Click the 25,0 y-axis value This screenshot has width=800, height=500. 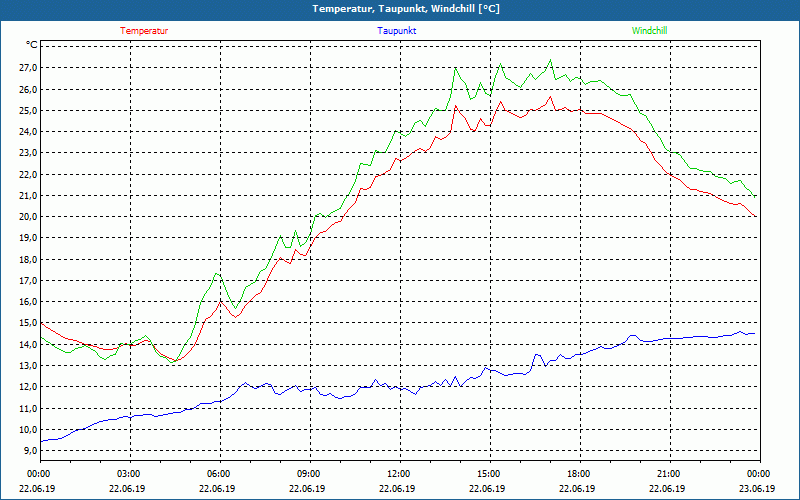[x=29, y=111]
